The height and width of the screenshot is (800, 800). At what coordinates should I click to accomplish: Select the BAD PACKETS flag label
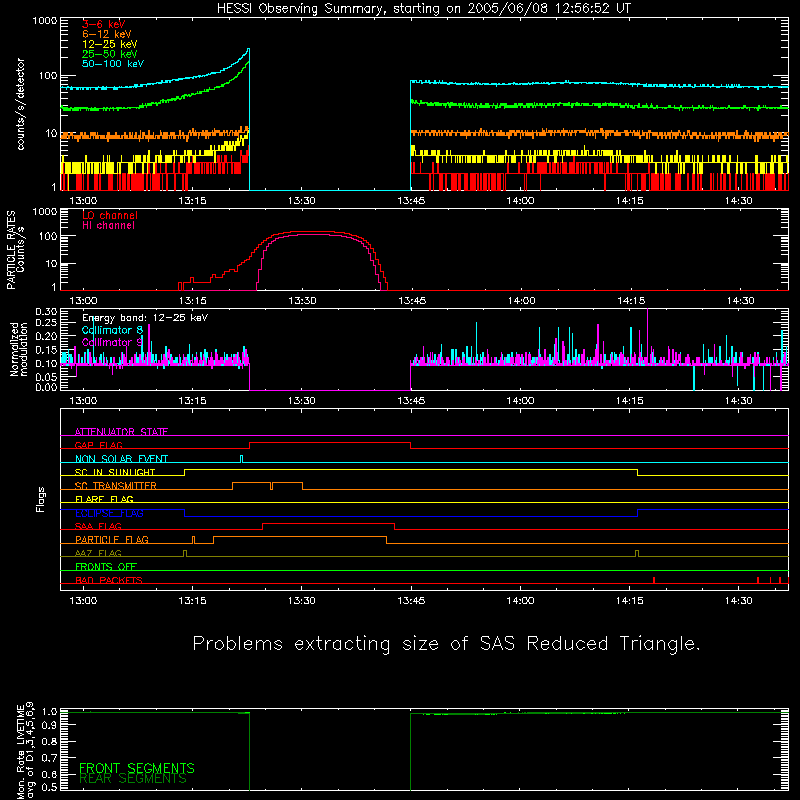109,580
